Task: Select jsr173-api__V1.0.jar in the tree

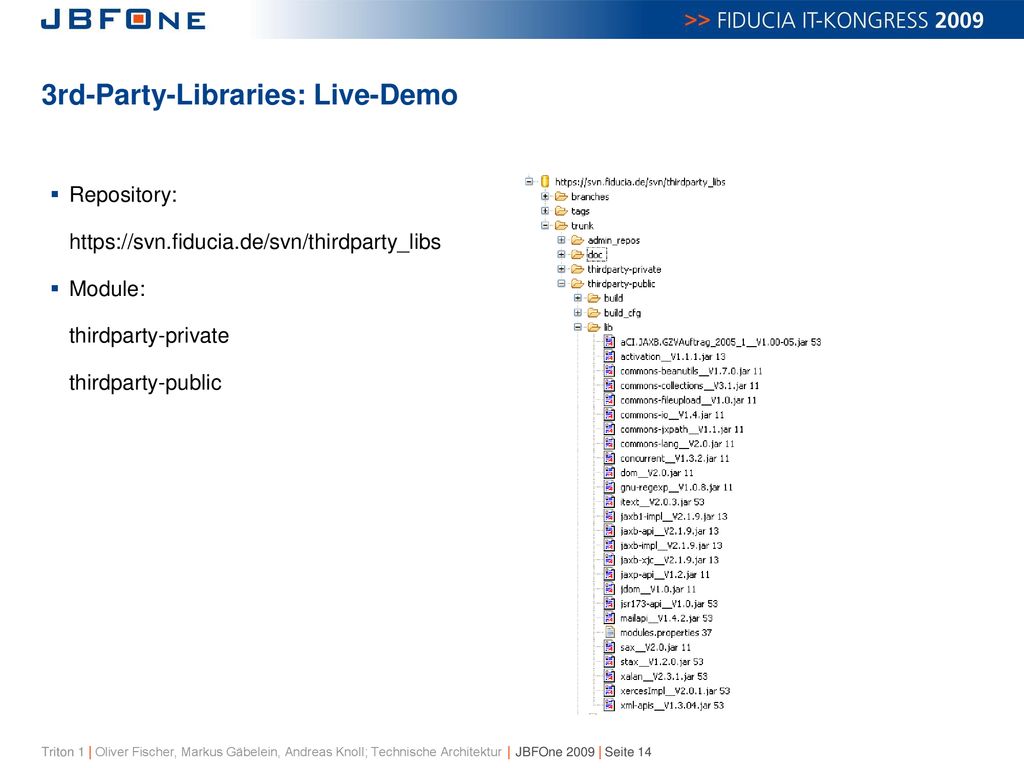Action: click(x=669, y=603)
